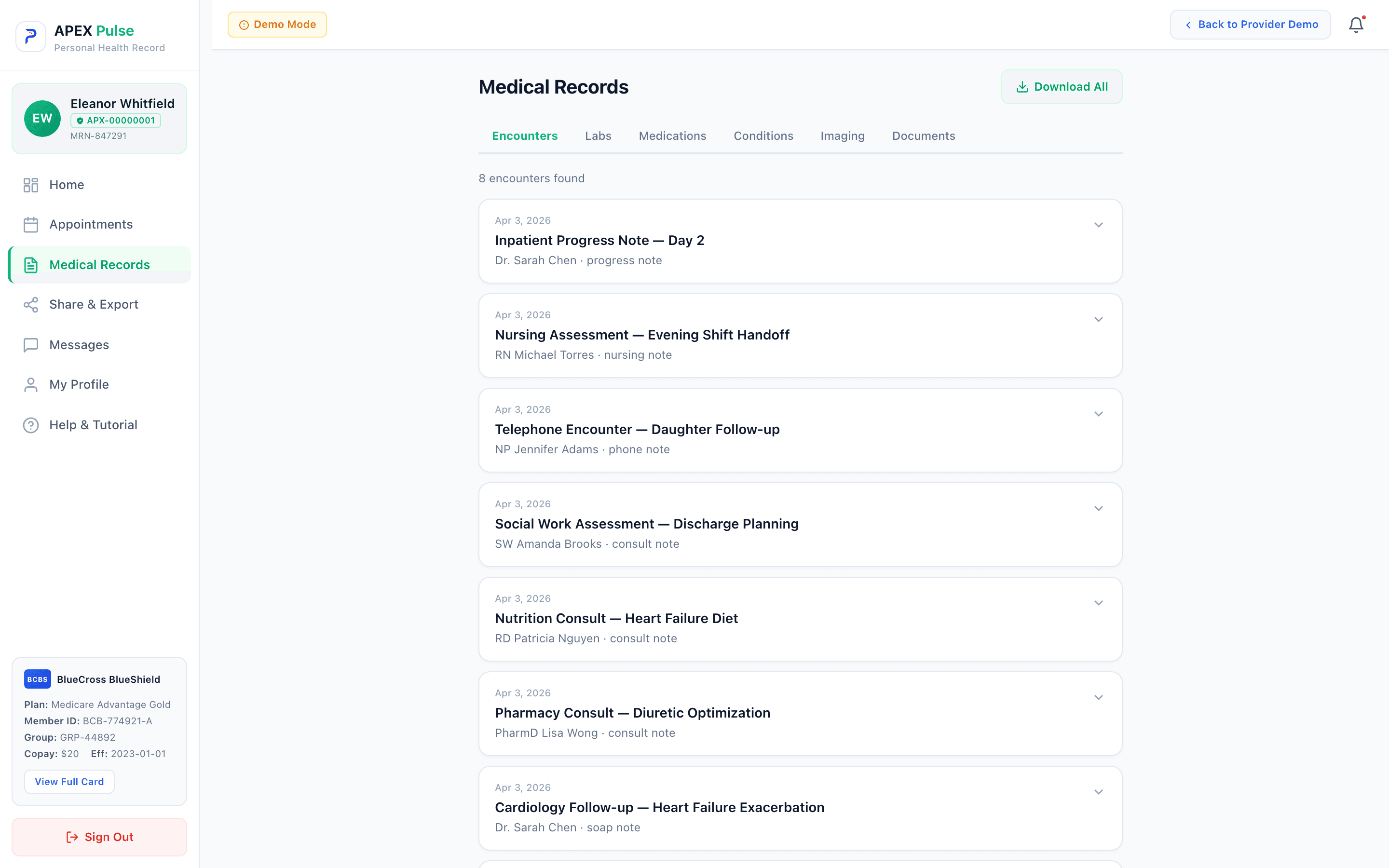Click the Eleanor Whitfield patient name

pos(122,104)
